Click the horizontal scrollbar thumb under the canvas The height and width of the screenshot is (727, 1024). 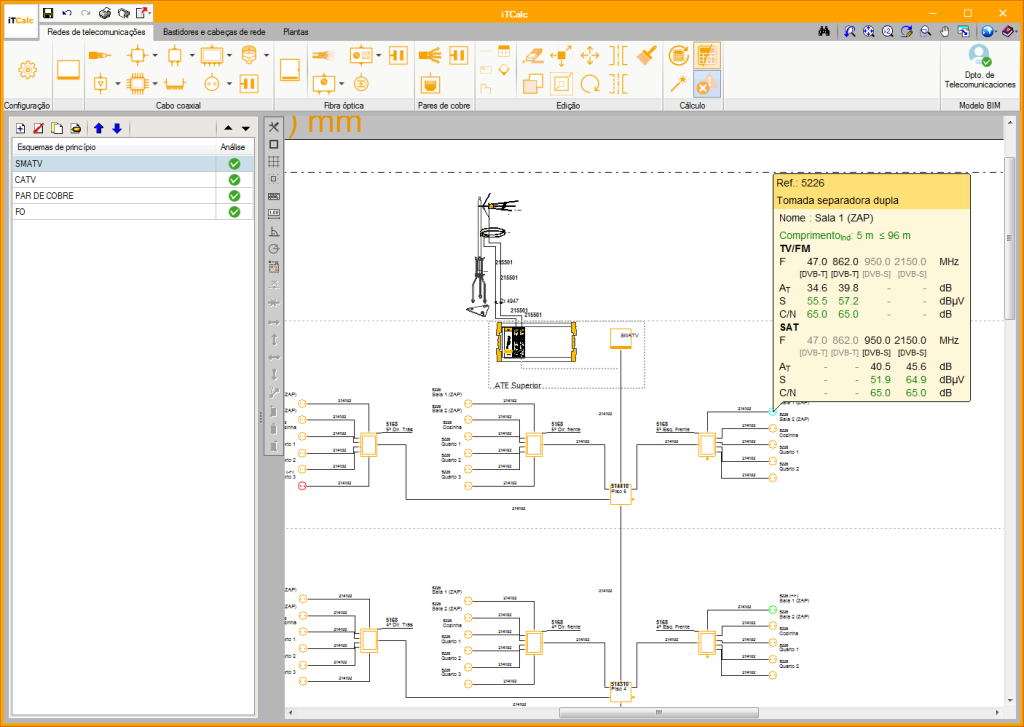point(658,712)
